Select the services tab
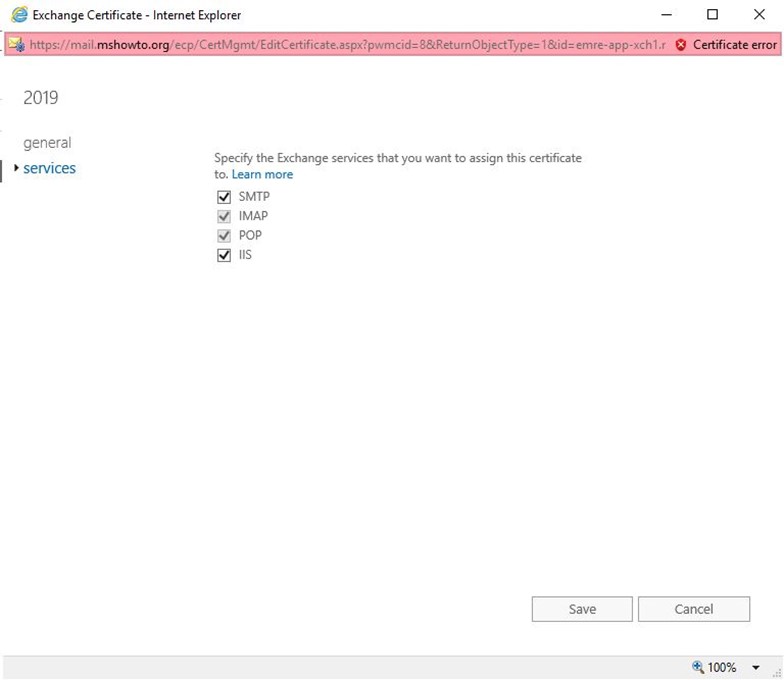Screen dimensions: 784x680 pos(50,168)
